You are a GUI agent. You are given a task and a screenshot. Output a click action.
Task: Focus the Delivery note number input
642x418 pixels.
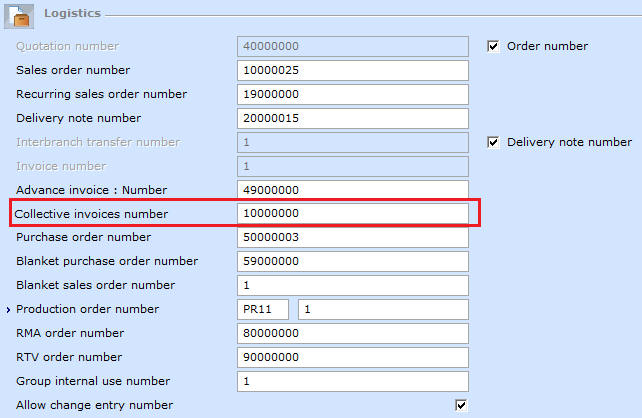pos(353,118)
